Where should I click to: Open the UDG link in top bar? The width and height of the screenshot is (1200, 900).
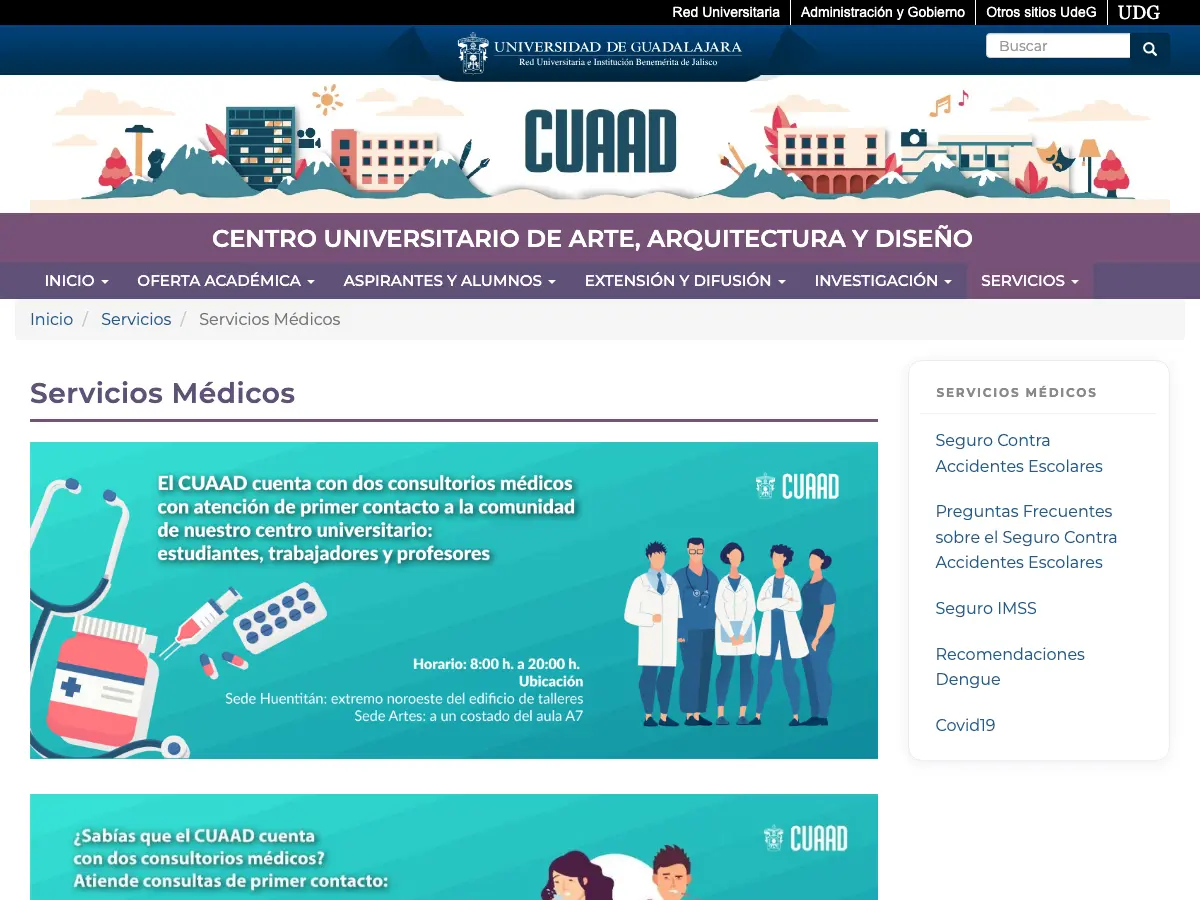[1139, 12]
